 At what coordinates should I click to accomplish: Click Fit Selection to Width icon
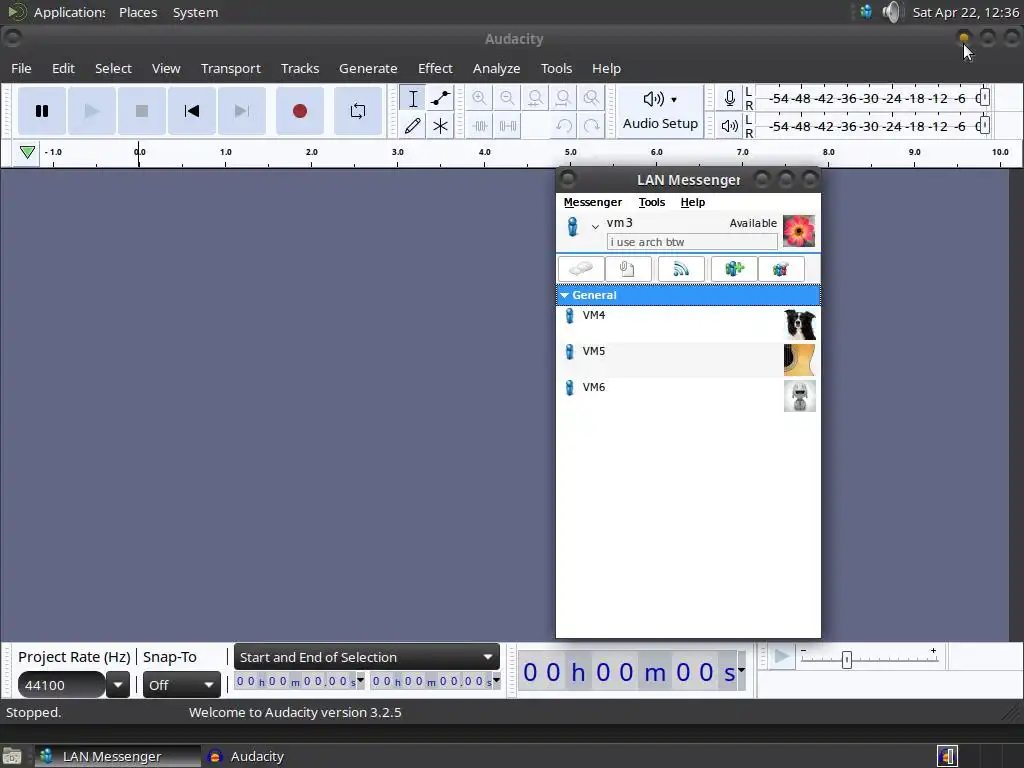tap(535, 98)
